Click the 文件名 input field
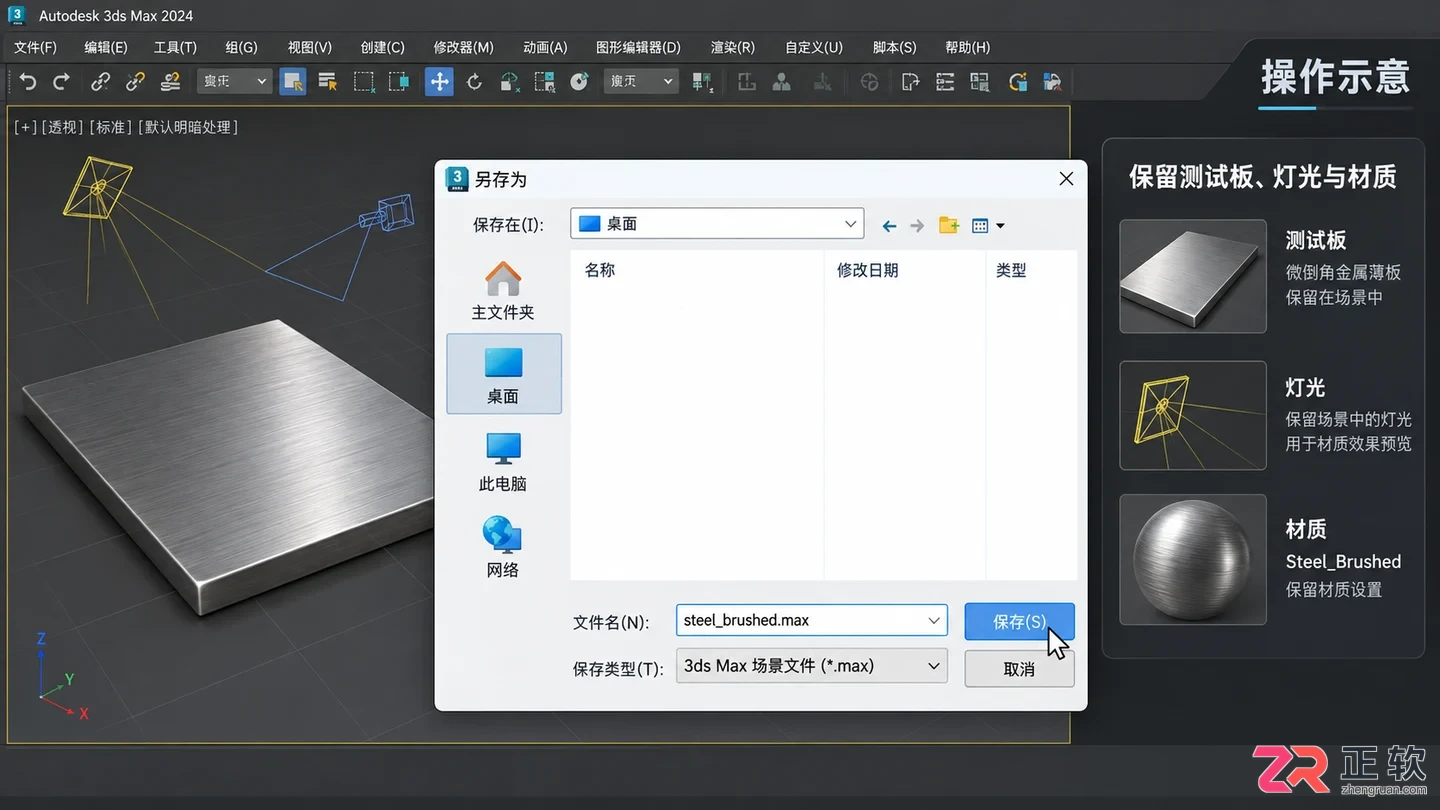Viewport: 1440px width, 810px height. pyautogui.click(x=811, y=620)
